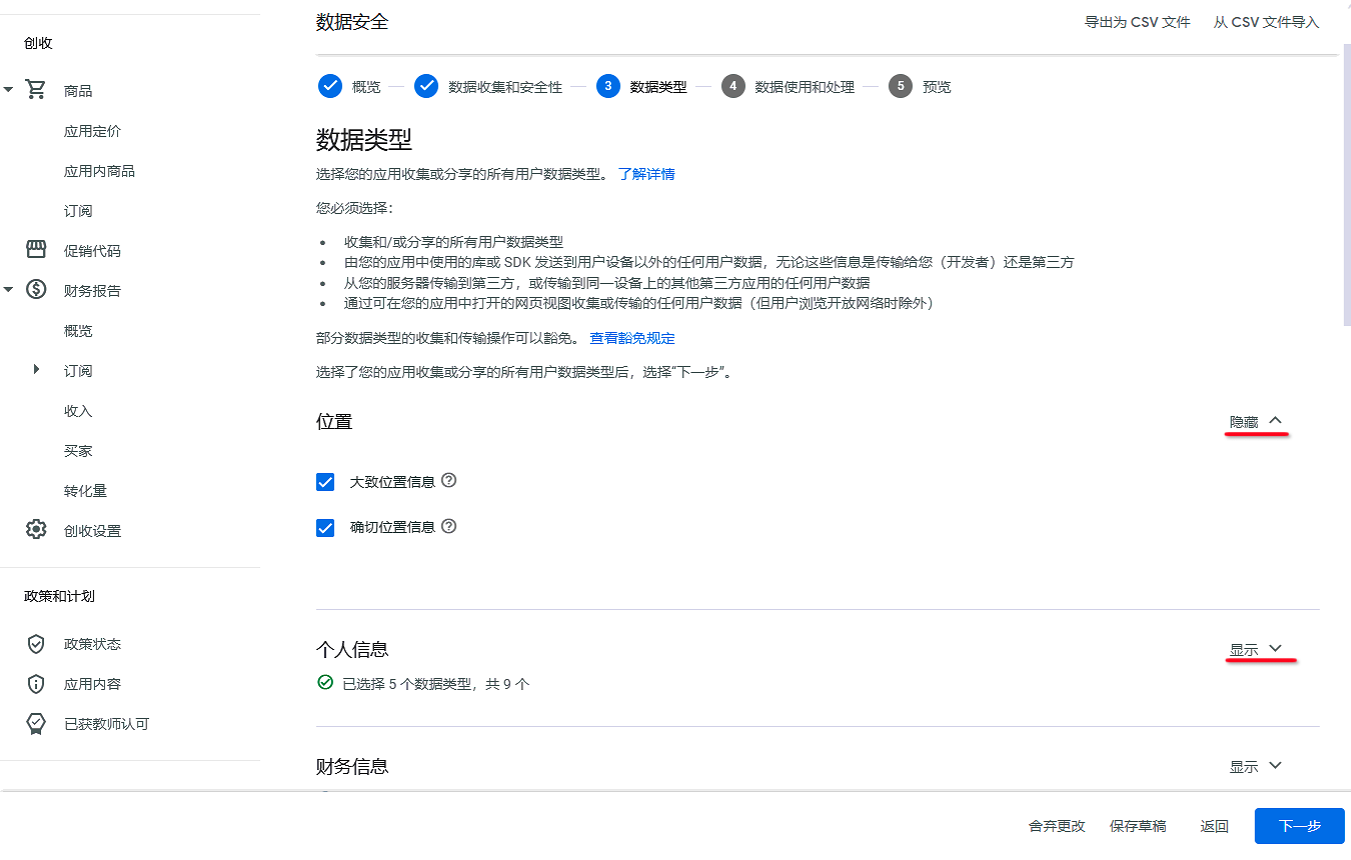Screen dimensions: 1351x860
Task: Click green check icon under 个人信息
Action: coord(325,683)
